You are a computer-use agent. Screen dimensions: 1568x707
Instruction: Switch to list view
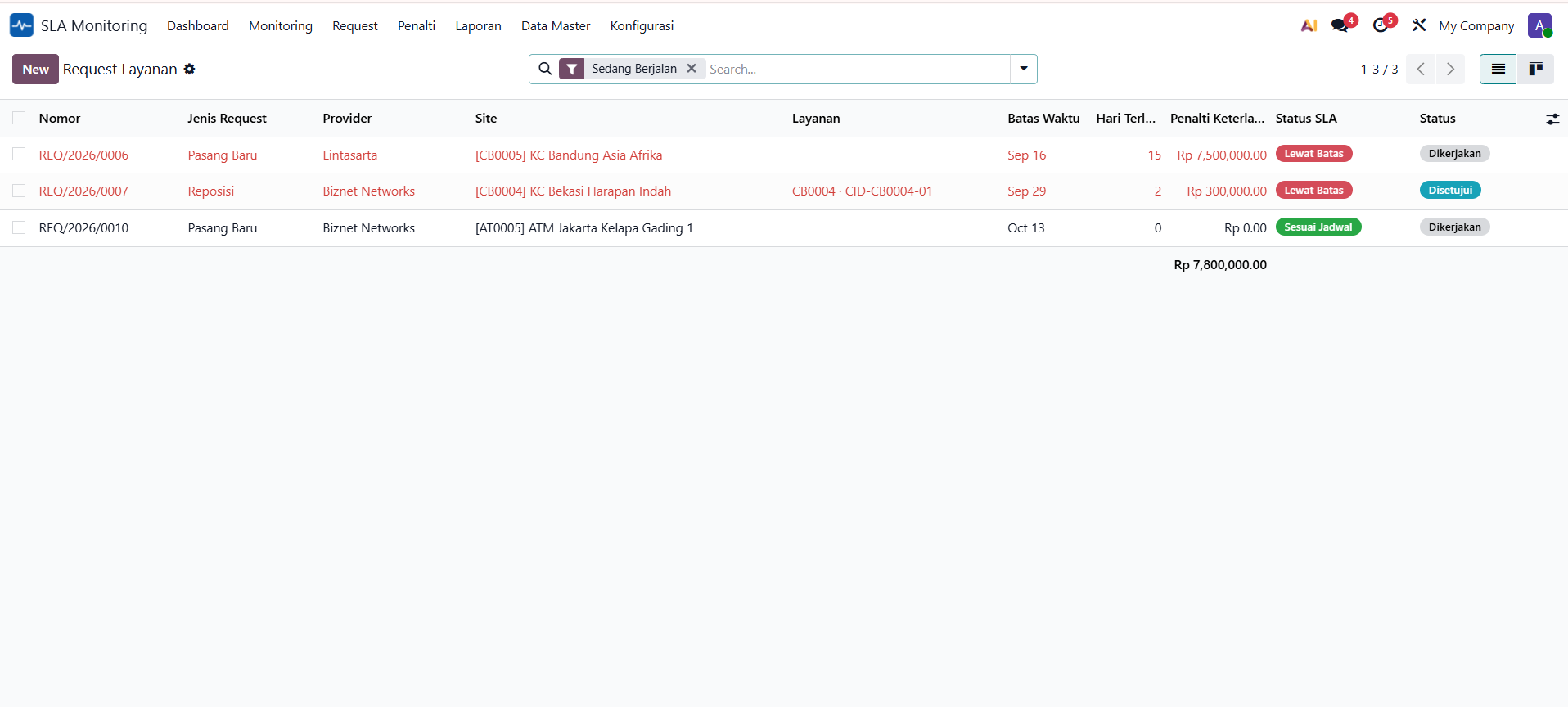click(x=1498, y=70)
